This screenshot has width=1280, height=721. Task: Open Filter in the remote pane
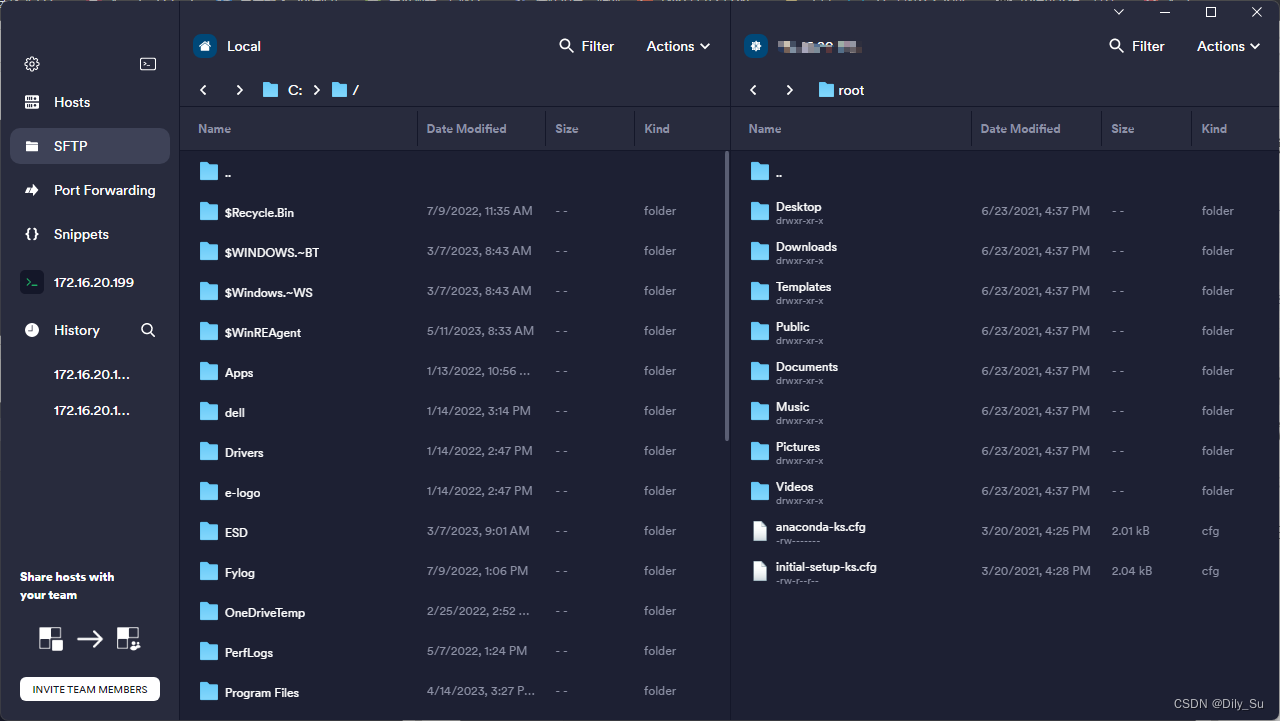coord(1137,46)
